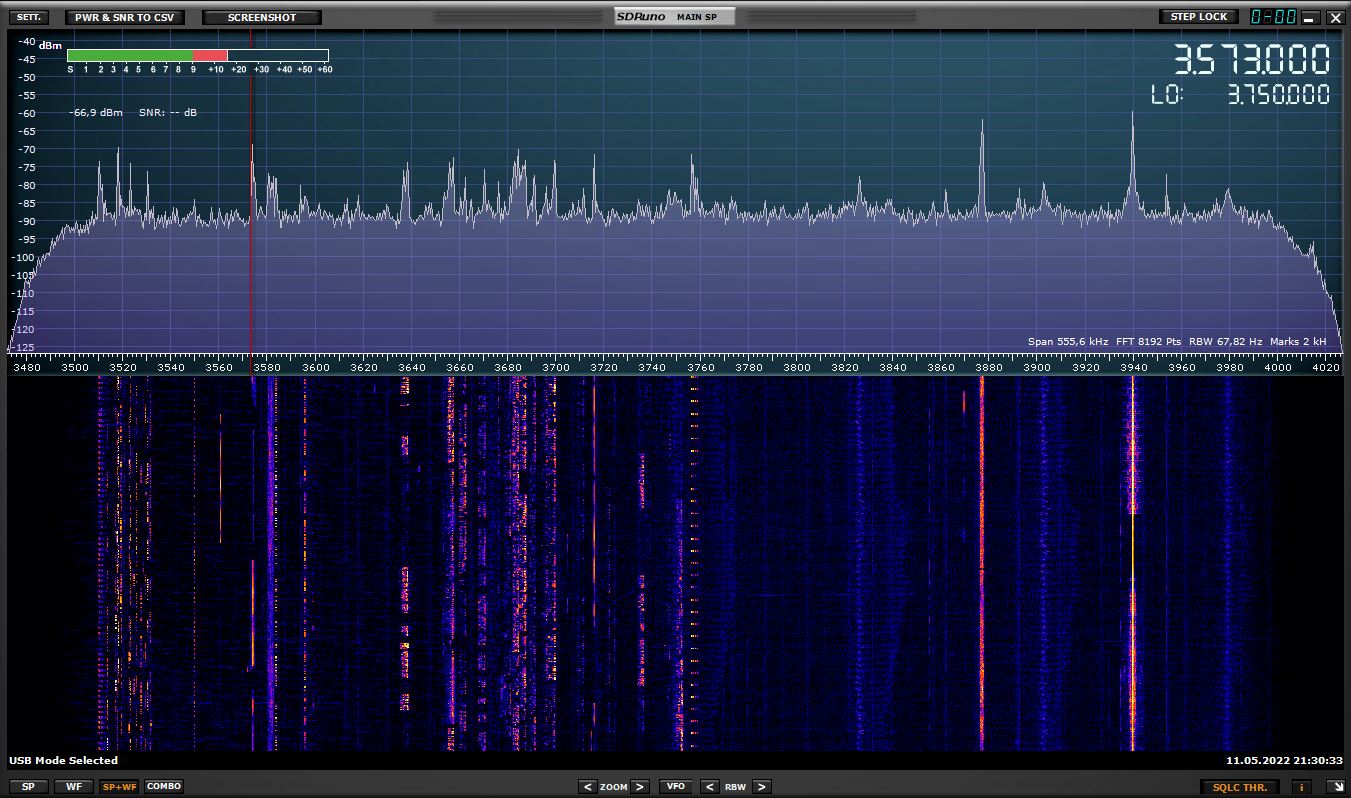Image resolution: width=1351 pixels, height=798 pixels.
Task: Click the USB Mode Selected status text
Action: pyautogui.click(x=64, y=761)
